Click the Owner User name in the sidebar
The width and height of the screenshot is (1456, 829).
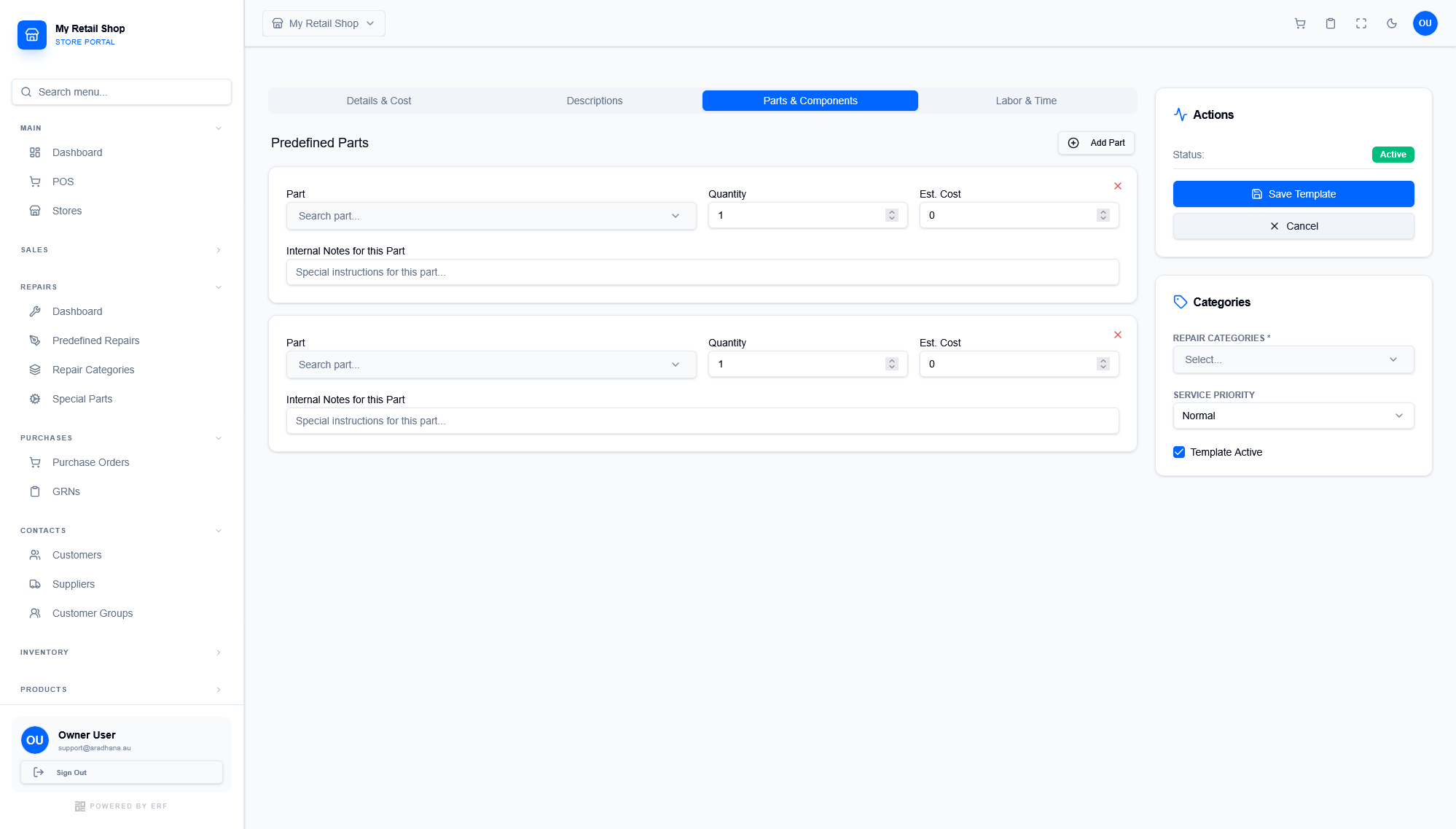pos(87,735)
